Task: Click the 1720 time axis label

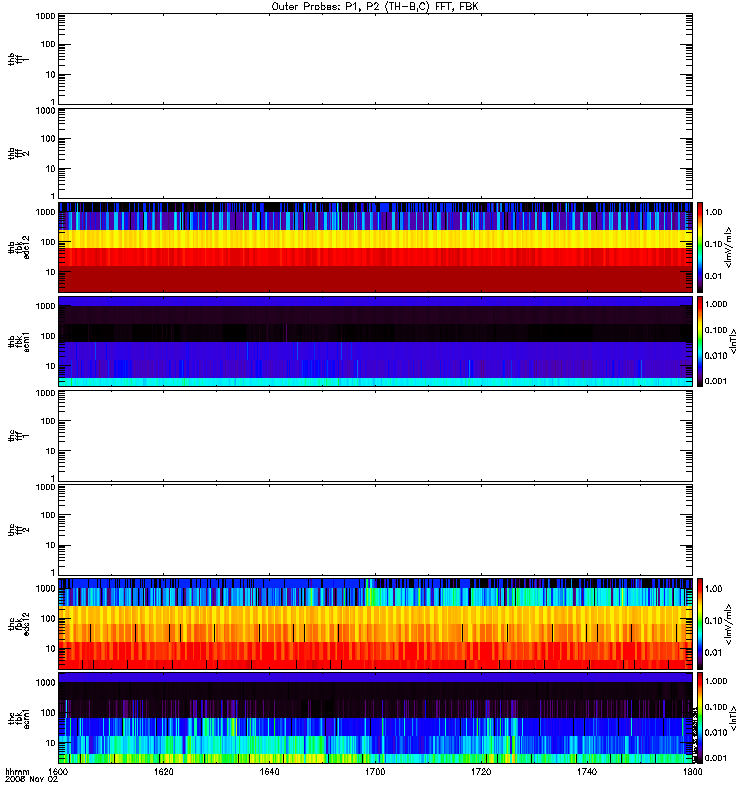Action: pos(481,772)
